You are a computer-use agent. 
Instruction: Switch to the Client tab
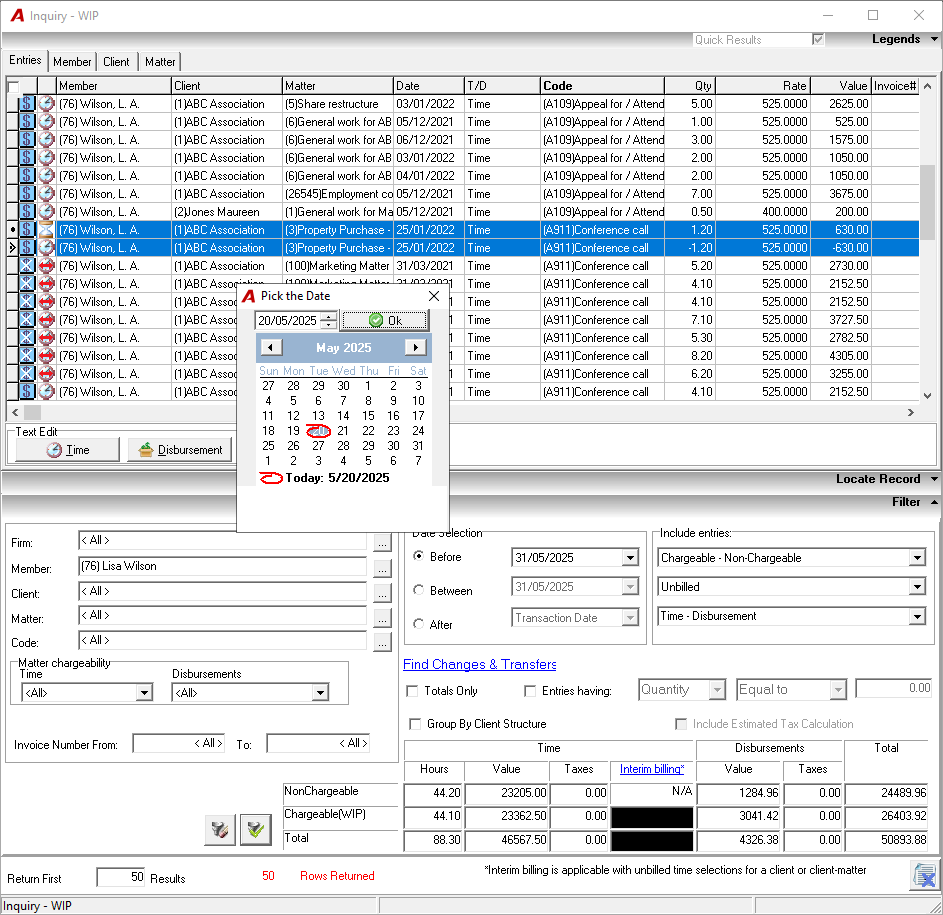116,62
